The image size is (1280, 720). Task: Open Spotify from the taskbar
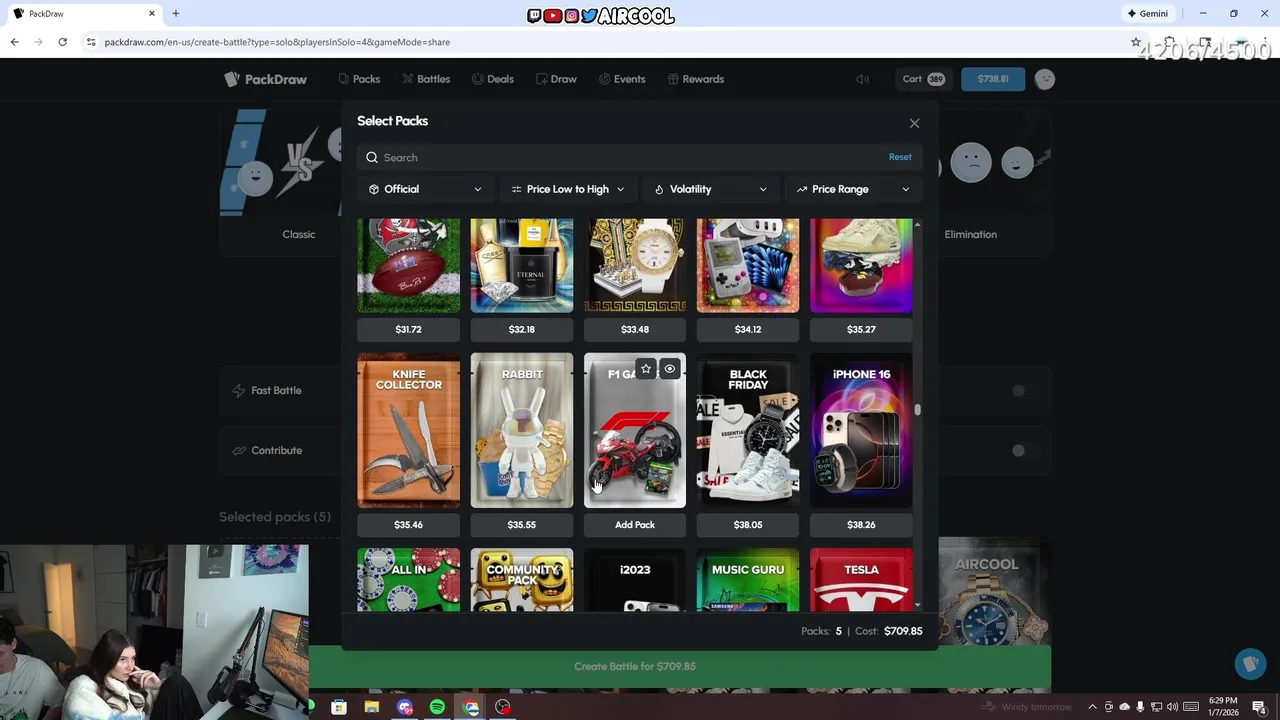(437, 707)
